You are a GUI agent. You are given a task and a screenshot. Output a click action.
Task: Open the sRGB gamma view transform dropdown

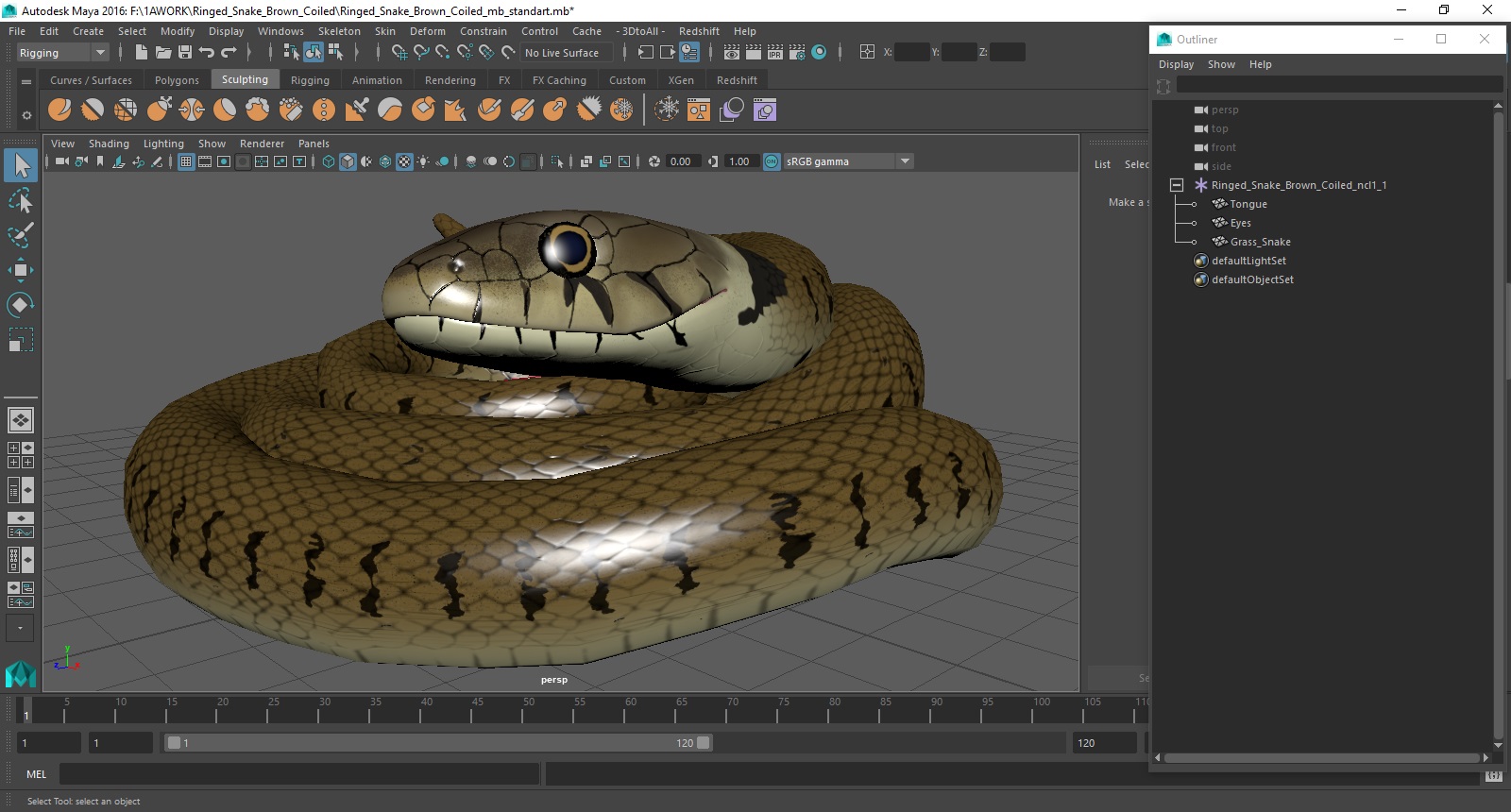(905, 161)
